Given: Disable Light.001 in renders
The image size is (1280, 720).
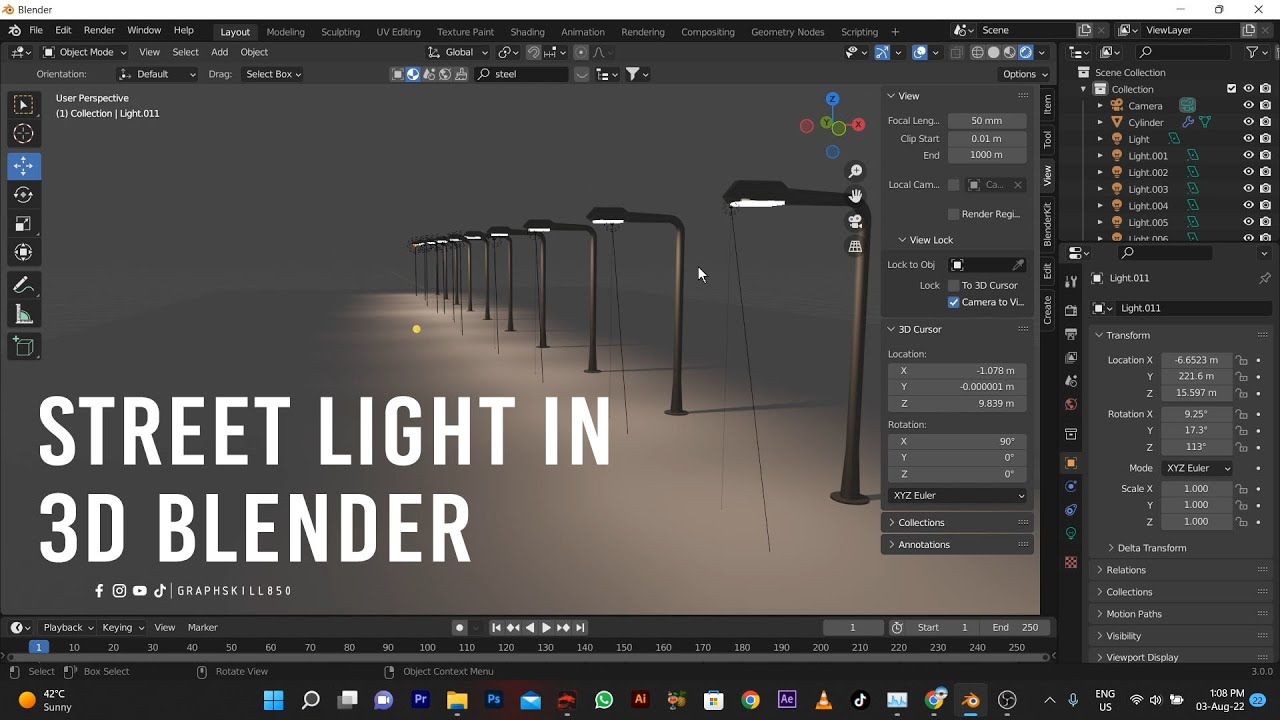Looking at the screenshot, I should pos(1265,156).
